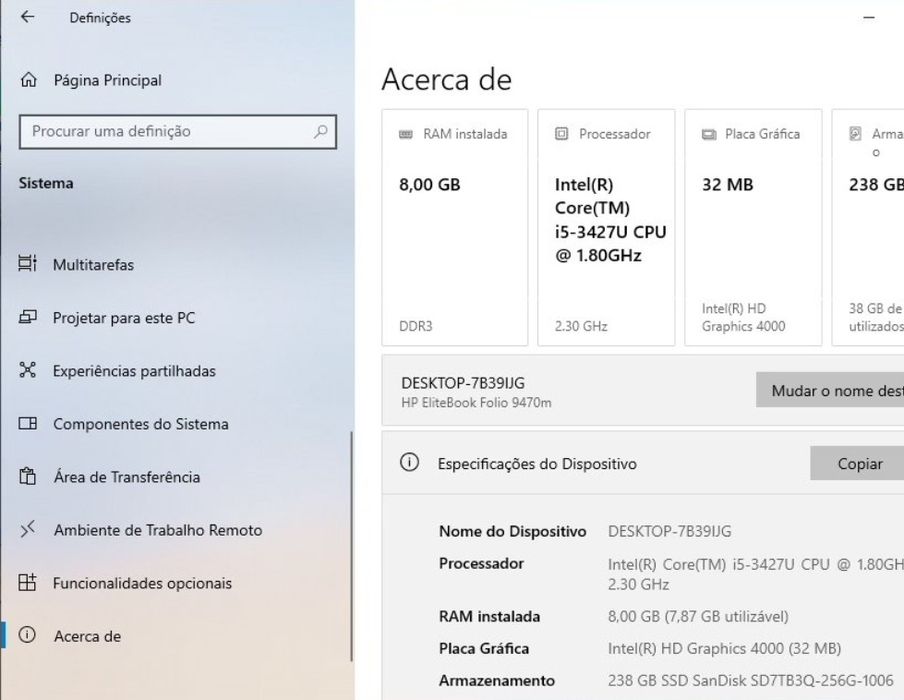Click the Processador i5-3427U card
Image resolution: width=904 pixels, height=700 pixels.
607,228
